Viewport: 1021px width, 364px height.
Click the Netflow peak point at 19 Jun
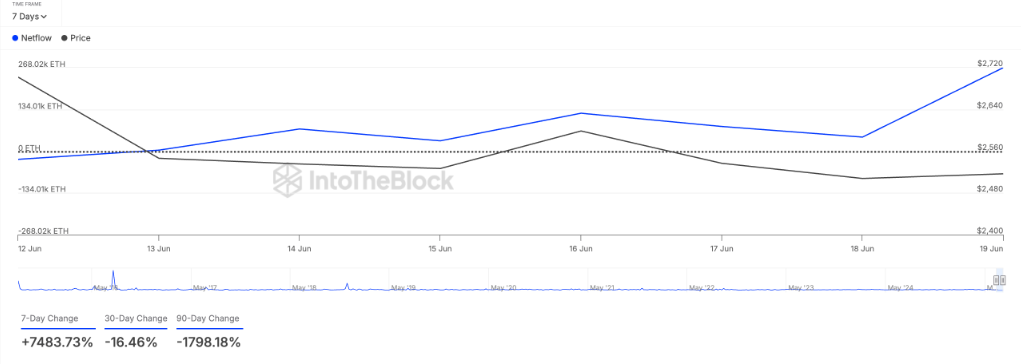pyautogui.click(x=1001, y=68)
